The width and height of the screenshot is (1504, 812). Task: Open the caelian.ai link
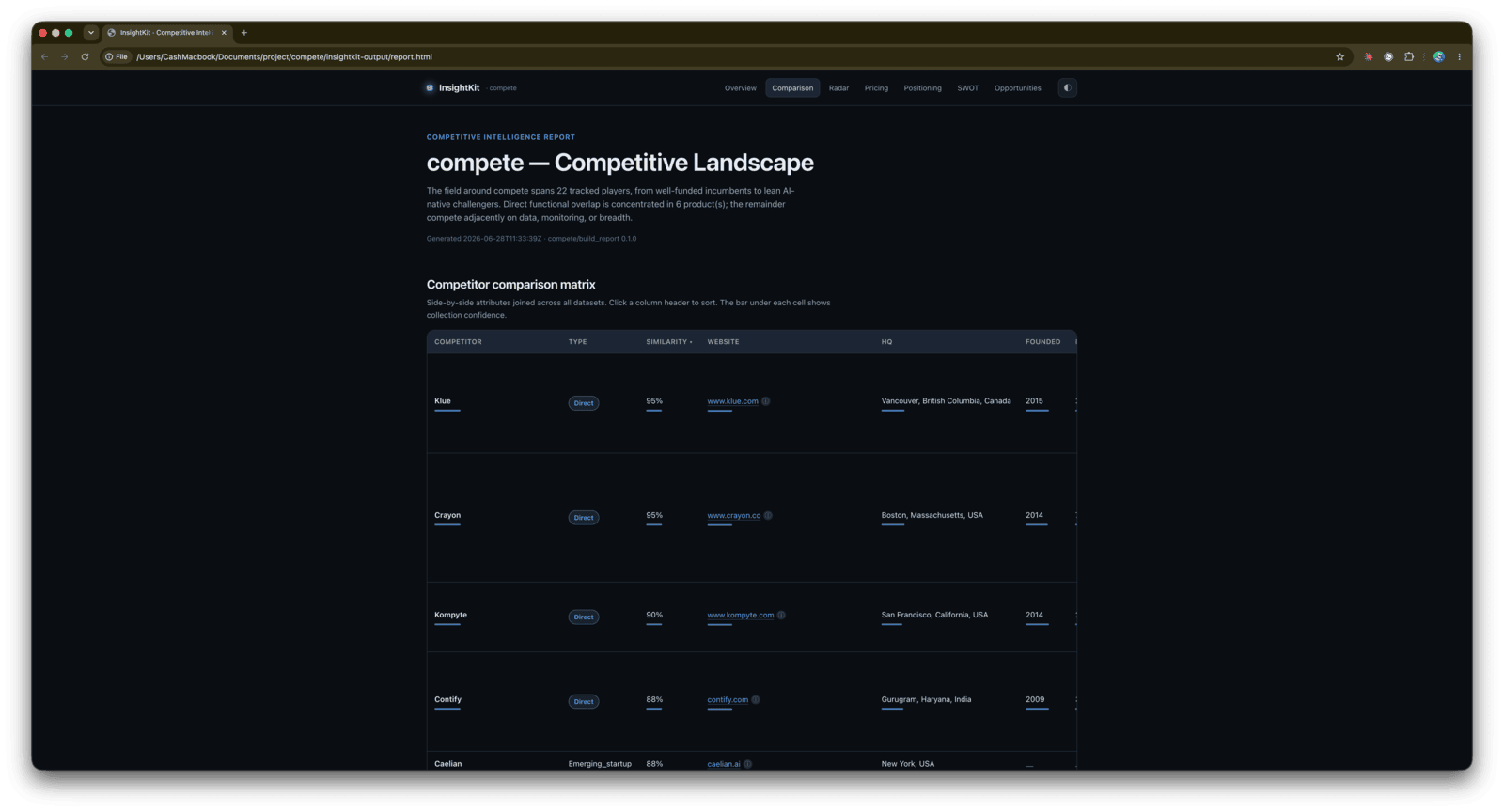point(724,764)
